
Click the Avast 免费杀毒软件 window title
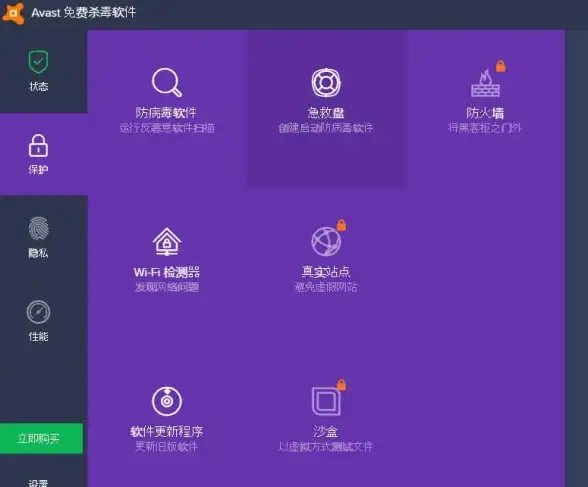click(84, 13)
